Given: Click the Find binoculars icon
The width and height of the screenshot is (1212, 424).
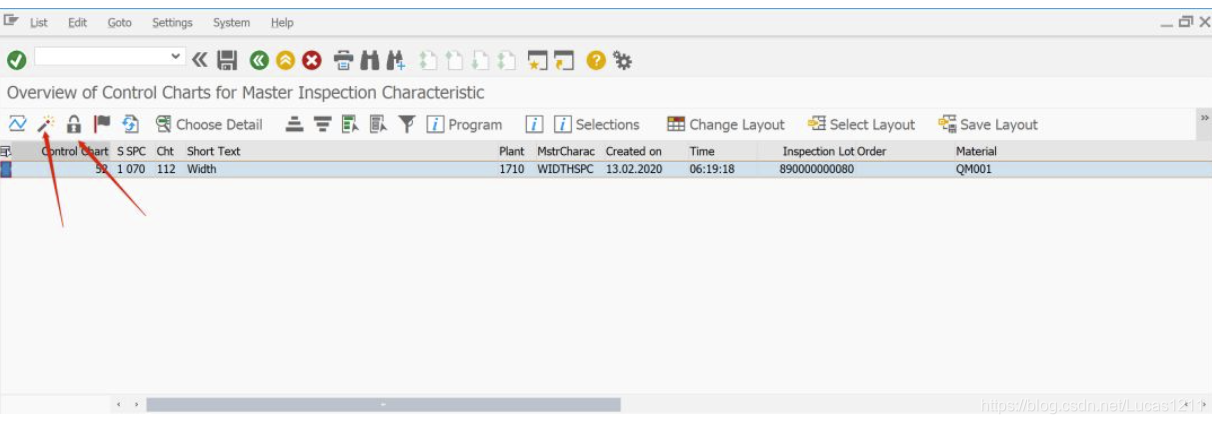Looking at the screenshot, I should [368, 61].
